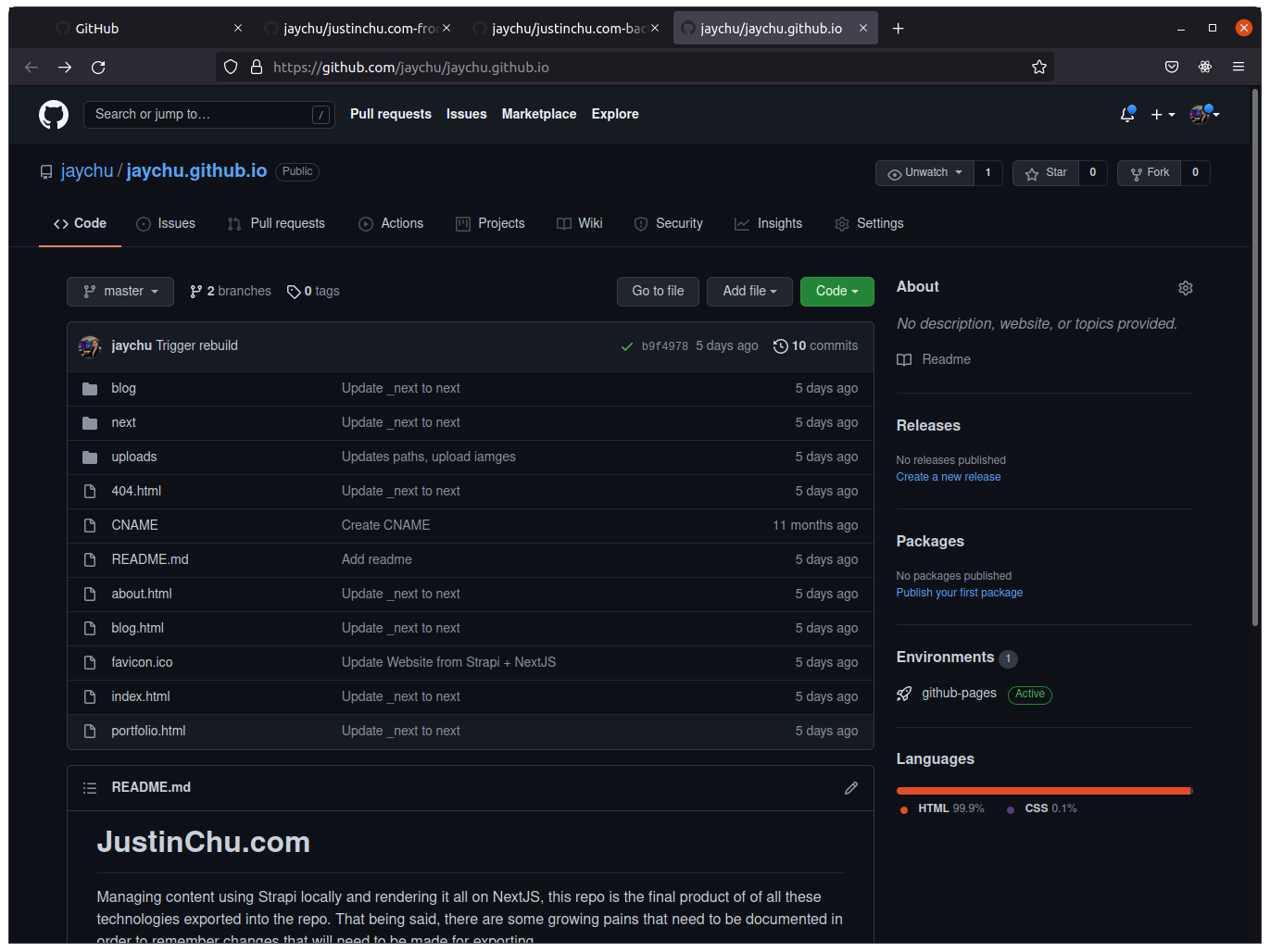Click the uploads folder icon
This screenshot has width=1270, height=952.
point(90,457)
